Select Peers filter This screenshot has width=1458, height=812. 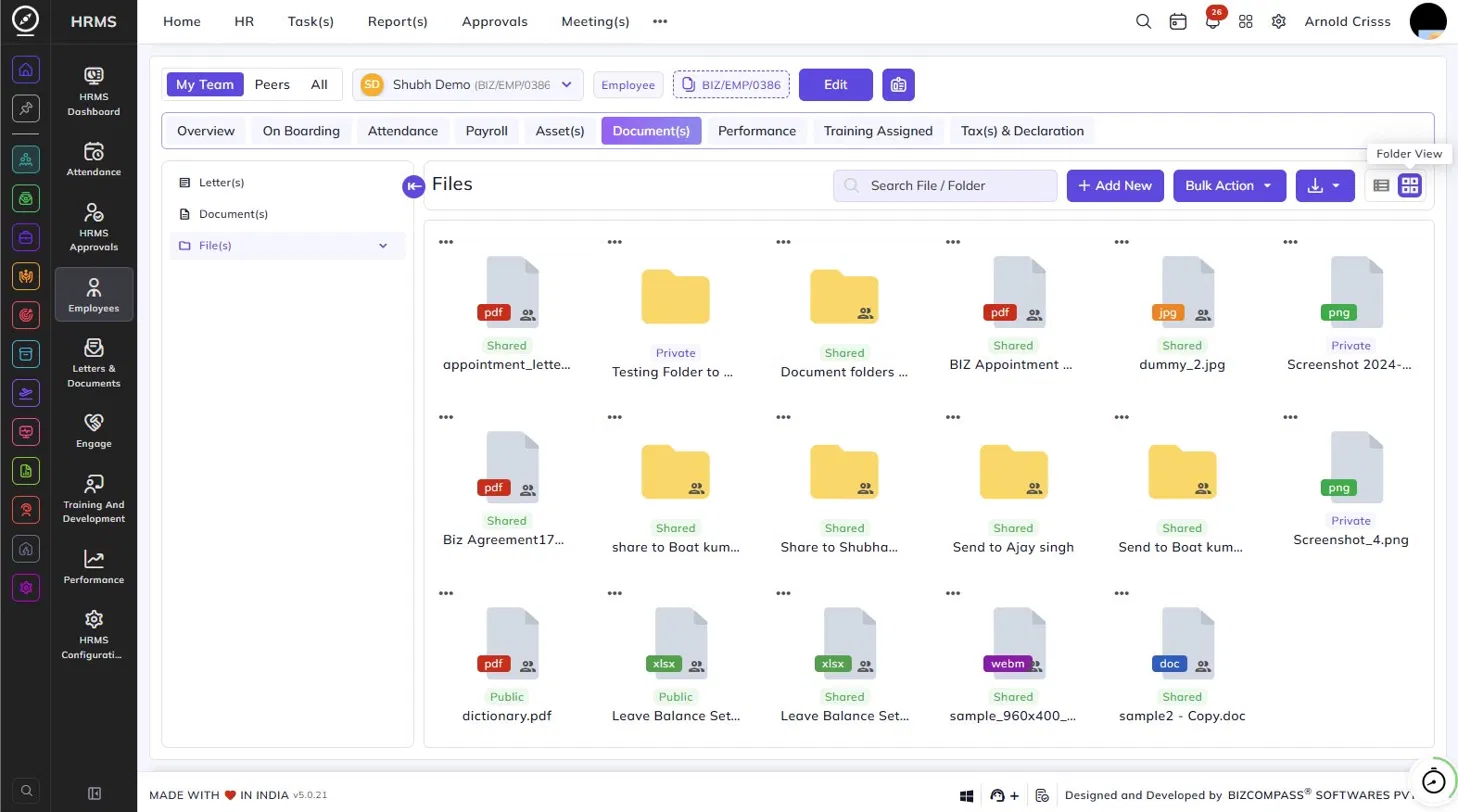[272, 85]
